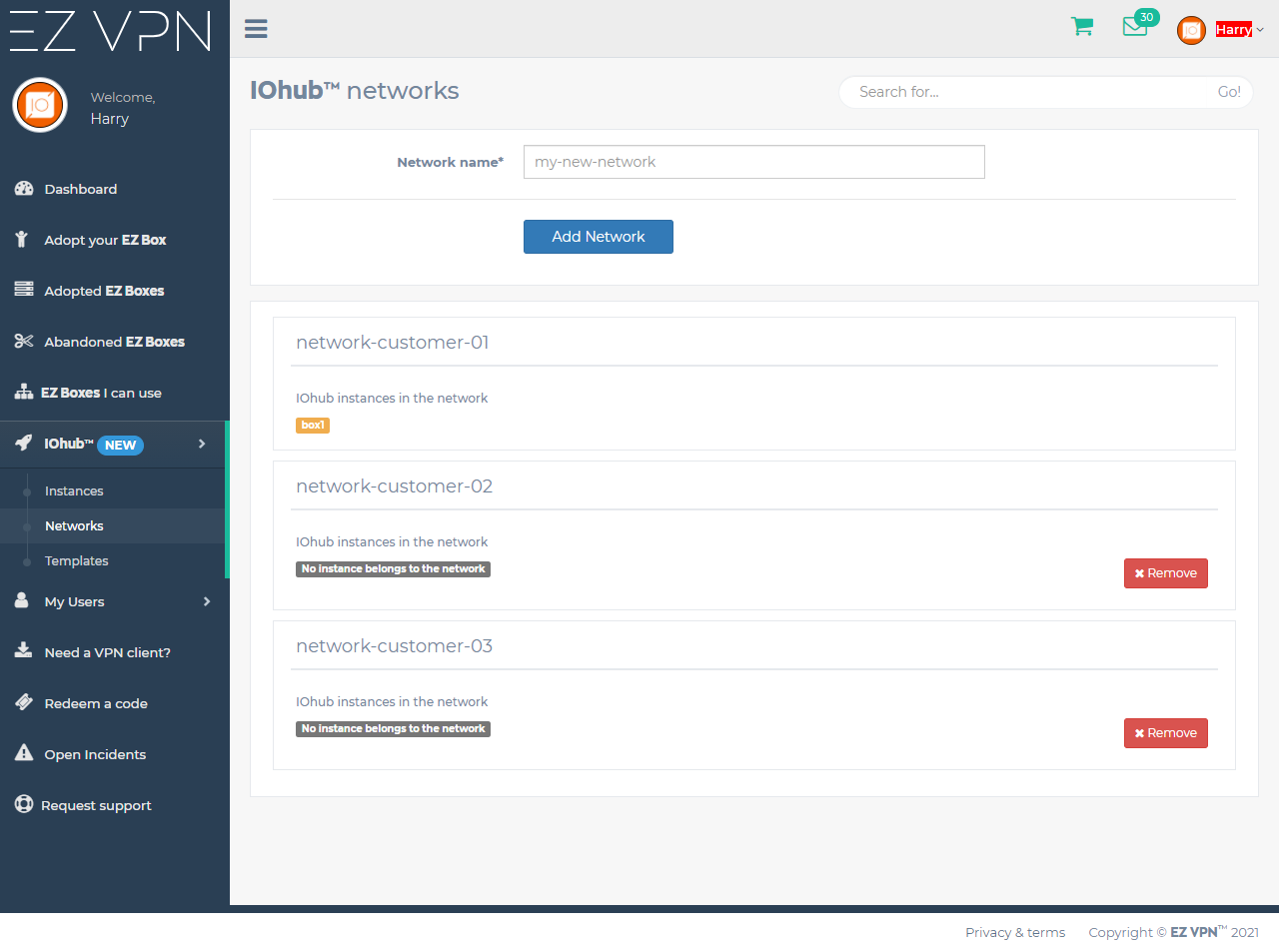Click network-customer-02 'No instance belongs' label
The height and width of the screenshot is (952, 1279).
[394, 569]
